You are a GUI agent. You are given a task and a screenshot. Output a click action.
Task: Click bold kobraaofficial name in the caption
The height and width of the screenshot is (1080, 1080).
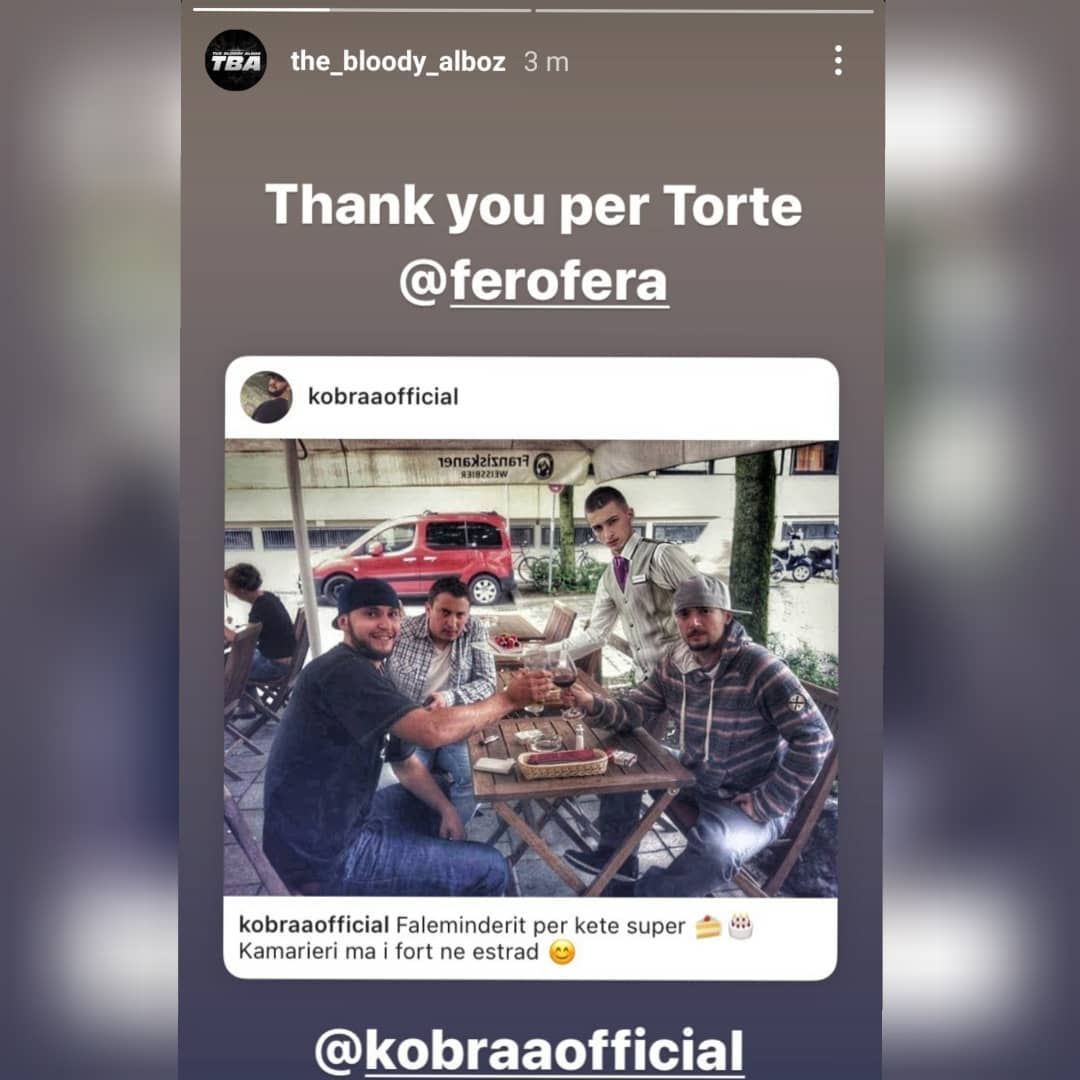pyautogui.click(x=314, y=925)
